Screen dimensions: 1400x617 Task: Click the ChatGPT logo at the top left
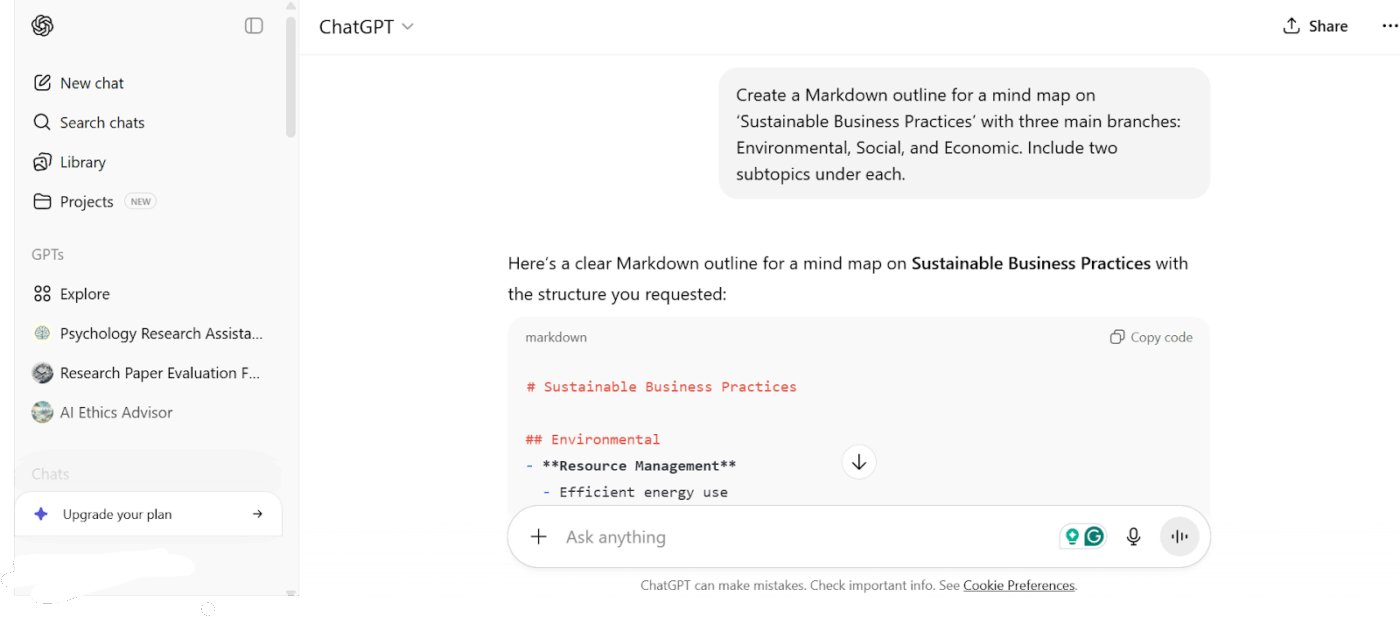click(42, 25)
